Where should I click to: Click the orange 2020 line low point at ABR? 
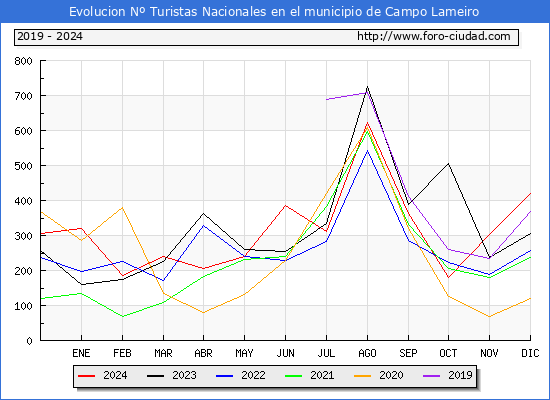tap(203, 313)
